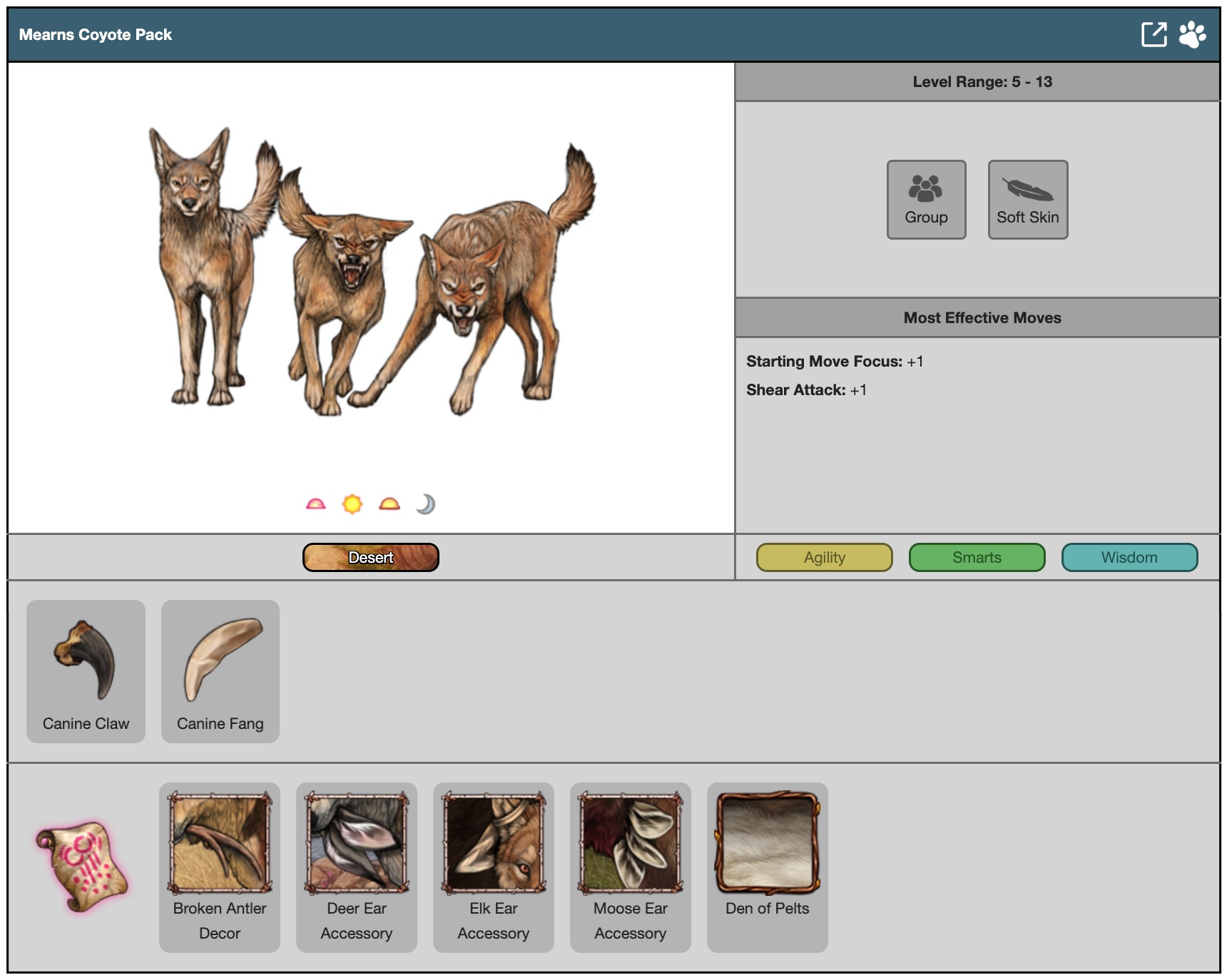This screenshot has width=1227, height=980.
Task: Select the Canine Fang item
Action: 220,670
